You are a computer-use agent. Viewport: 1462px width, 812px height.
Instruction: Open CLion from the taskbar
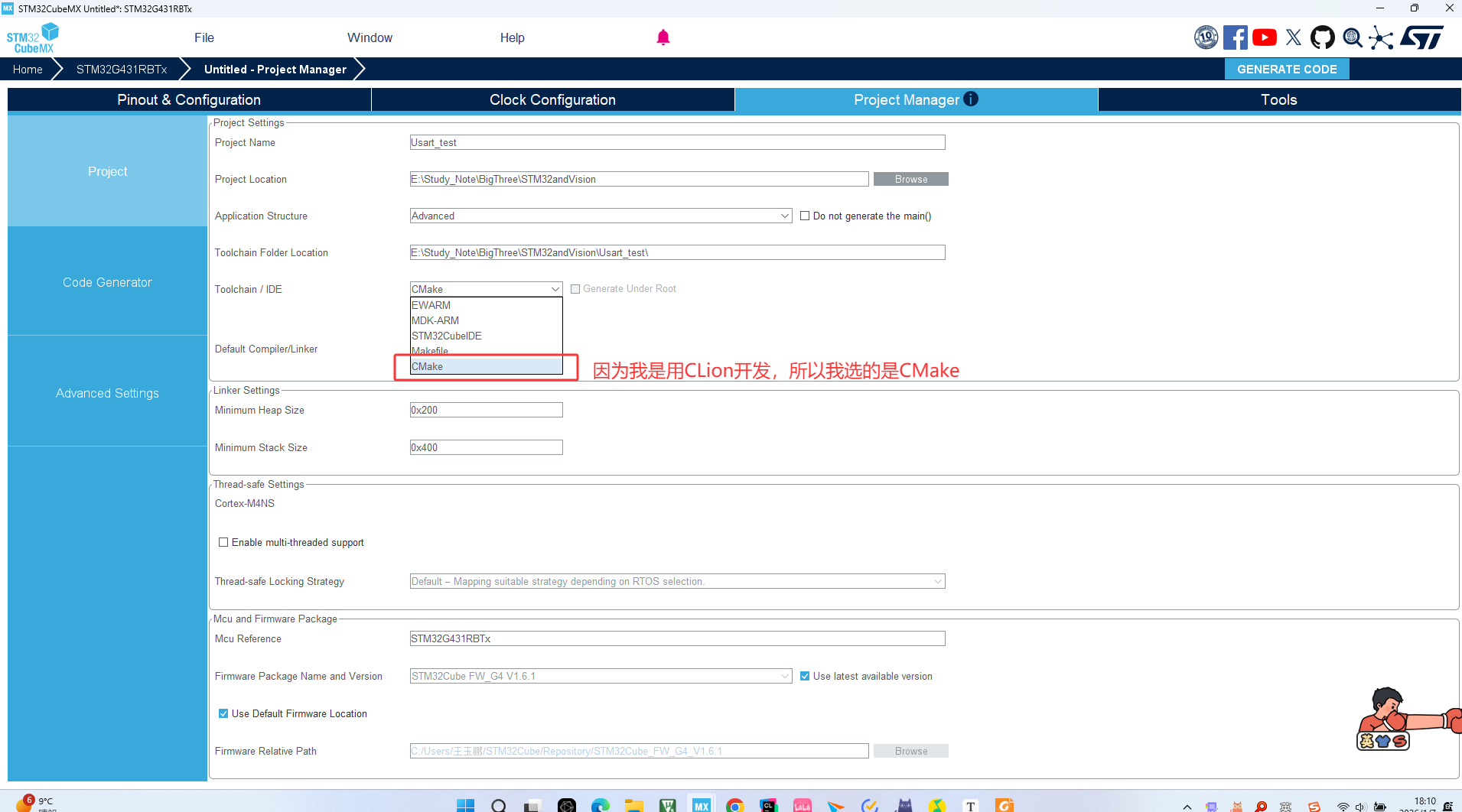(769, 805)
